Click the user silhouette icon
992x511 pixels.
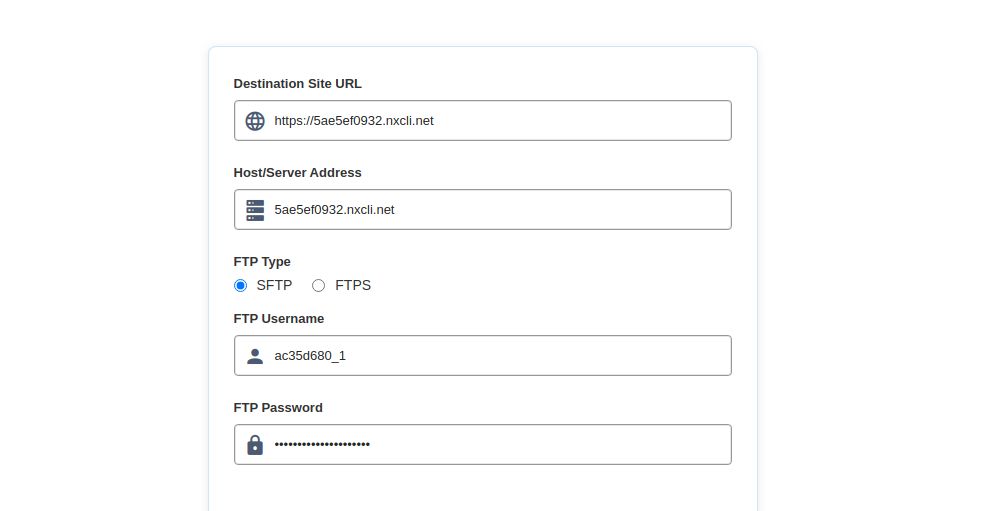[255, 356]
